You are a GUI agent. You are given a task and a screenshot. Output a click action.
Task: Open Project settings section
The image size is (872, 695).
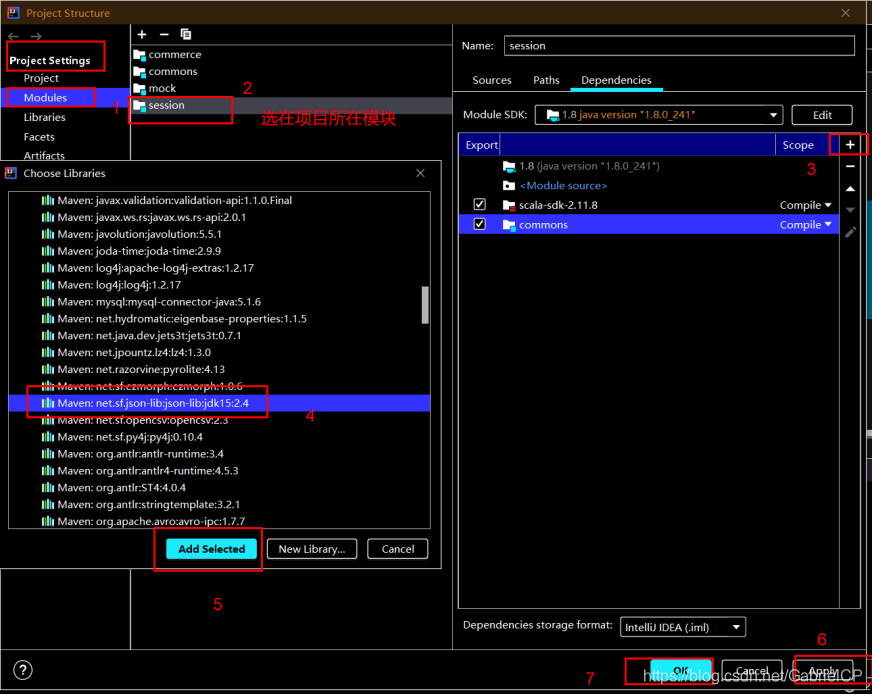41,78
